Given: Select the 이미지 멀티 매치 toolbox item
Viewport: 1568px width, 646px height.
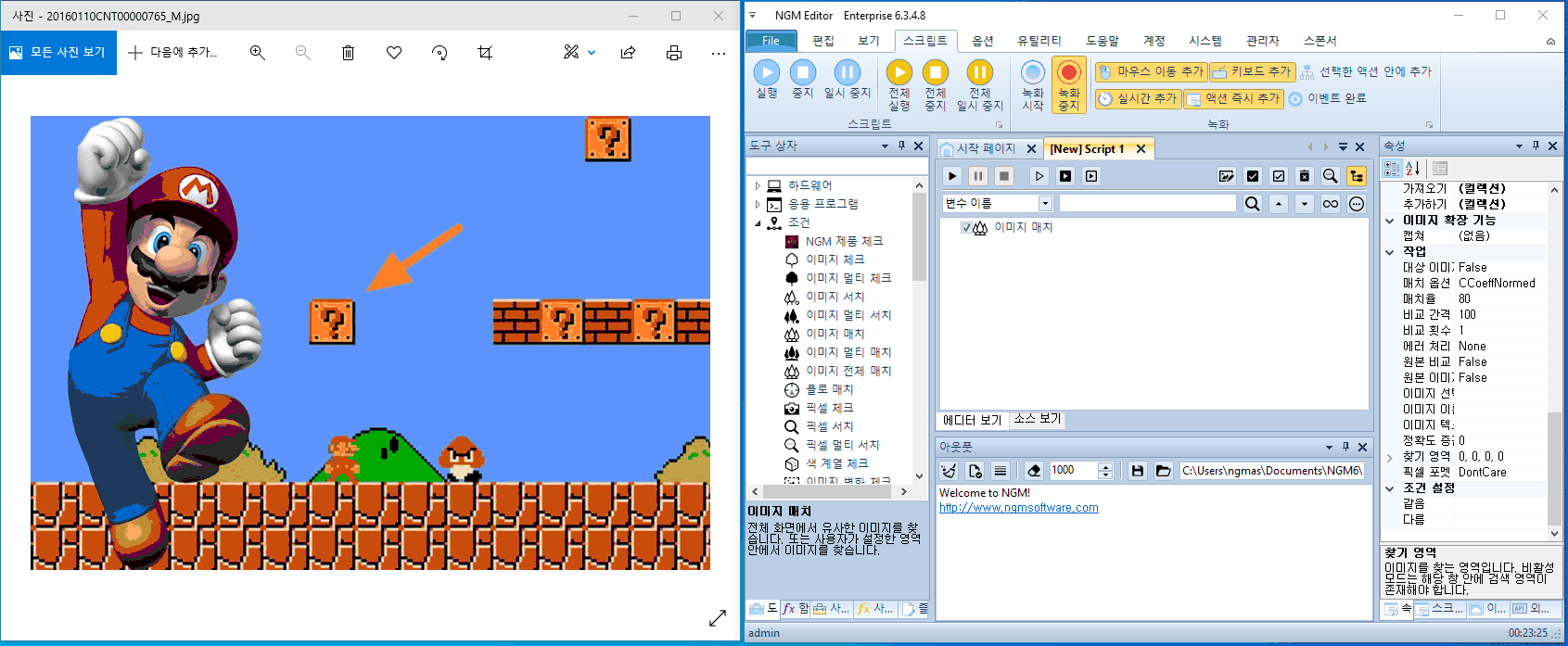Looking at the screenshot, I should [848, 352].
